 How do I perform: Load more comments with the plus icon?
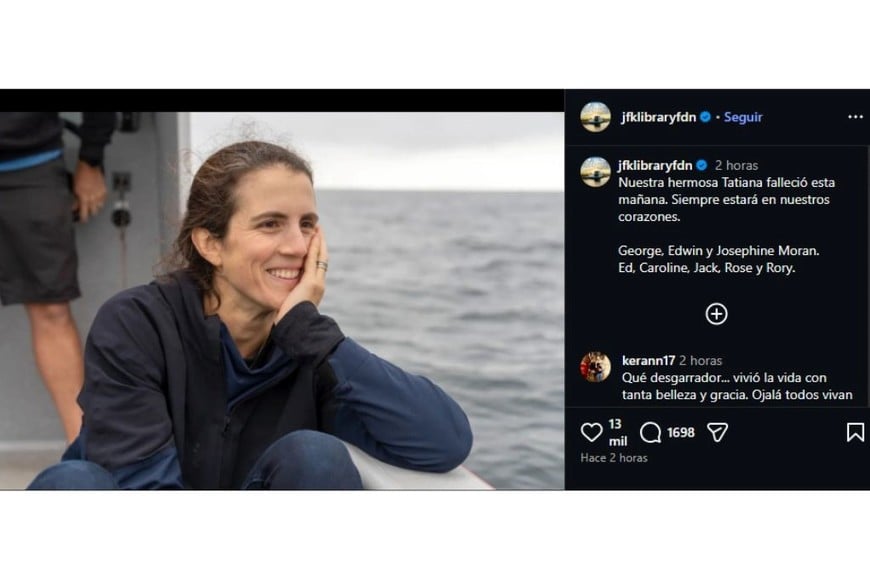716,314
